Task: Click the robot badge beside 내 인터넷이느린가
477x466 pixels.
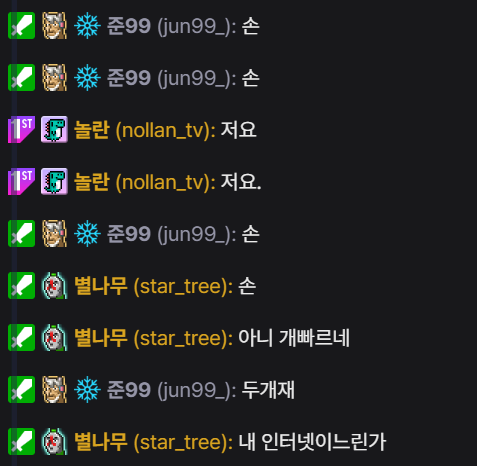Action: [55, 441]
